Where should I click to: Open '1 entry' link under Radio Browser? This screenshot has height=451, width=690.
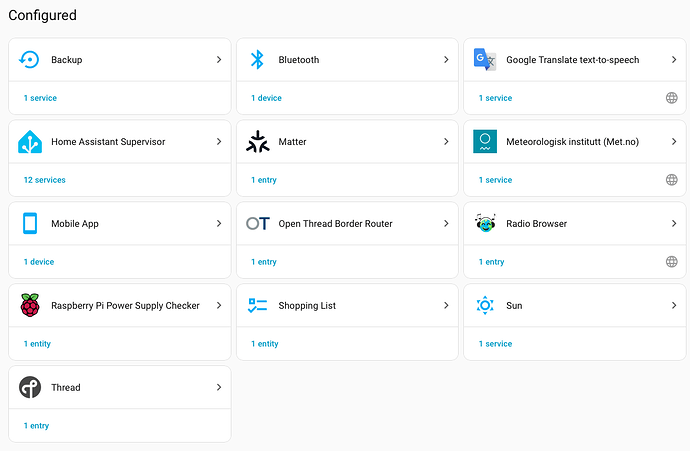[x=492, y=261]
